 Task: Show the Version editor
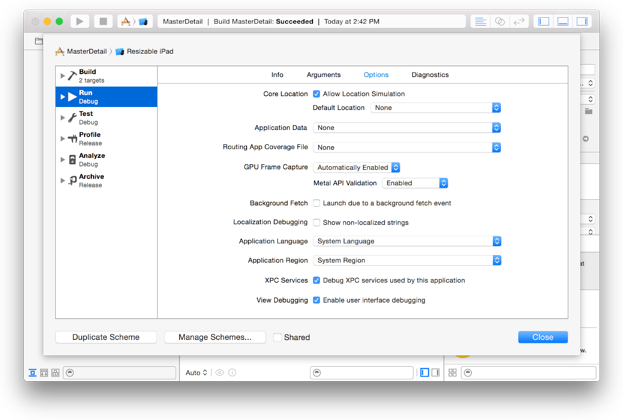click(519, 21)
